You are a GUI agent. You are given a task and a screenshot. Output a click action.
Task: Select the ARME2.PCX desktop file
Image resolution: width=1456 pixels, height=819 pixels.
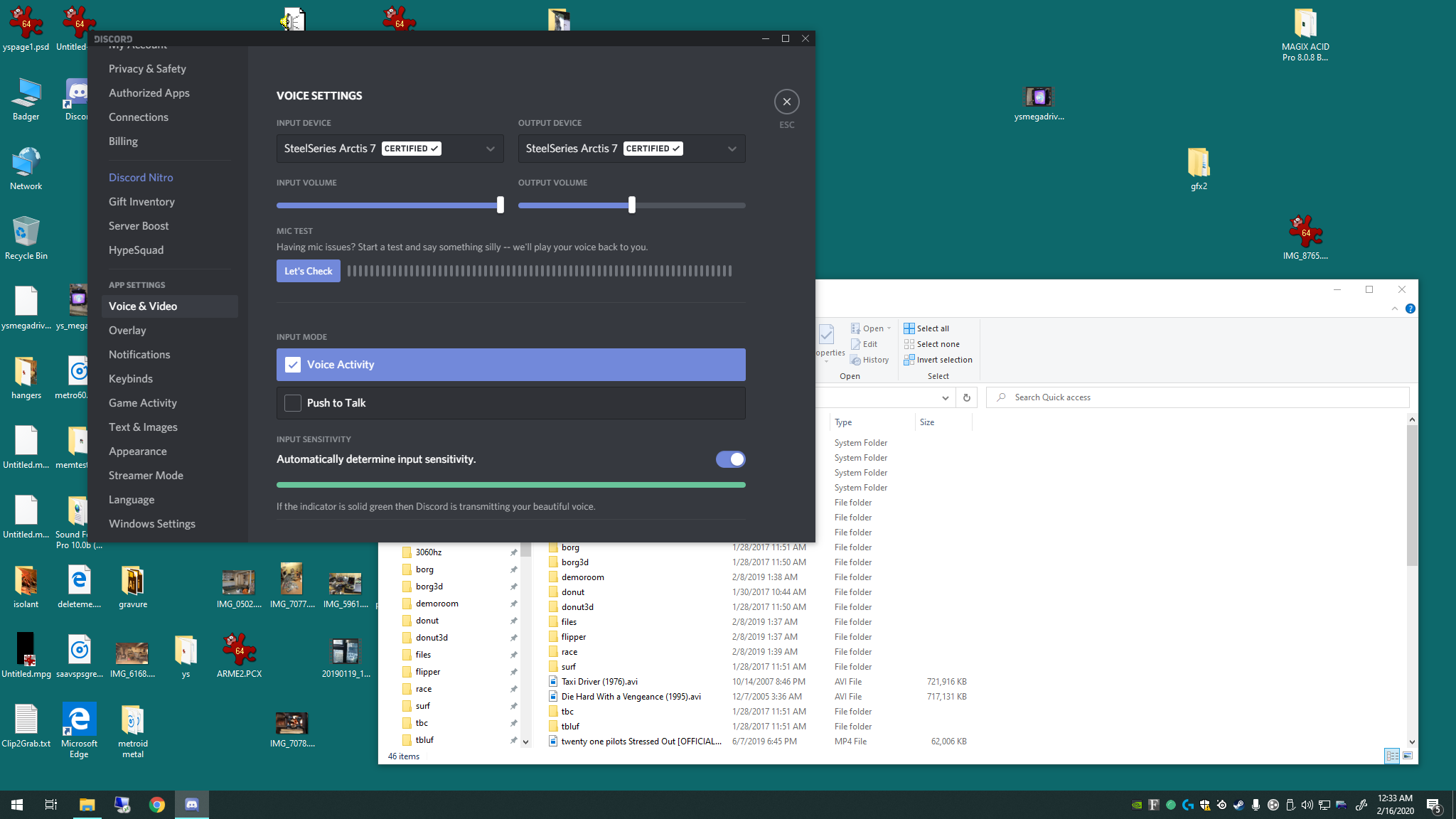pyautogui.click(x=239, y=655)
